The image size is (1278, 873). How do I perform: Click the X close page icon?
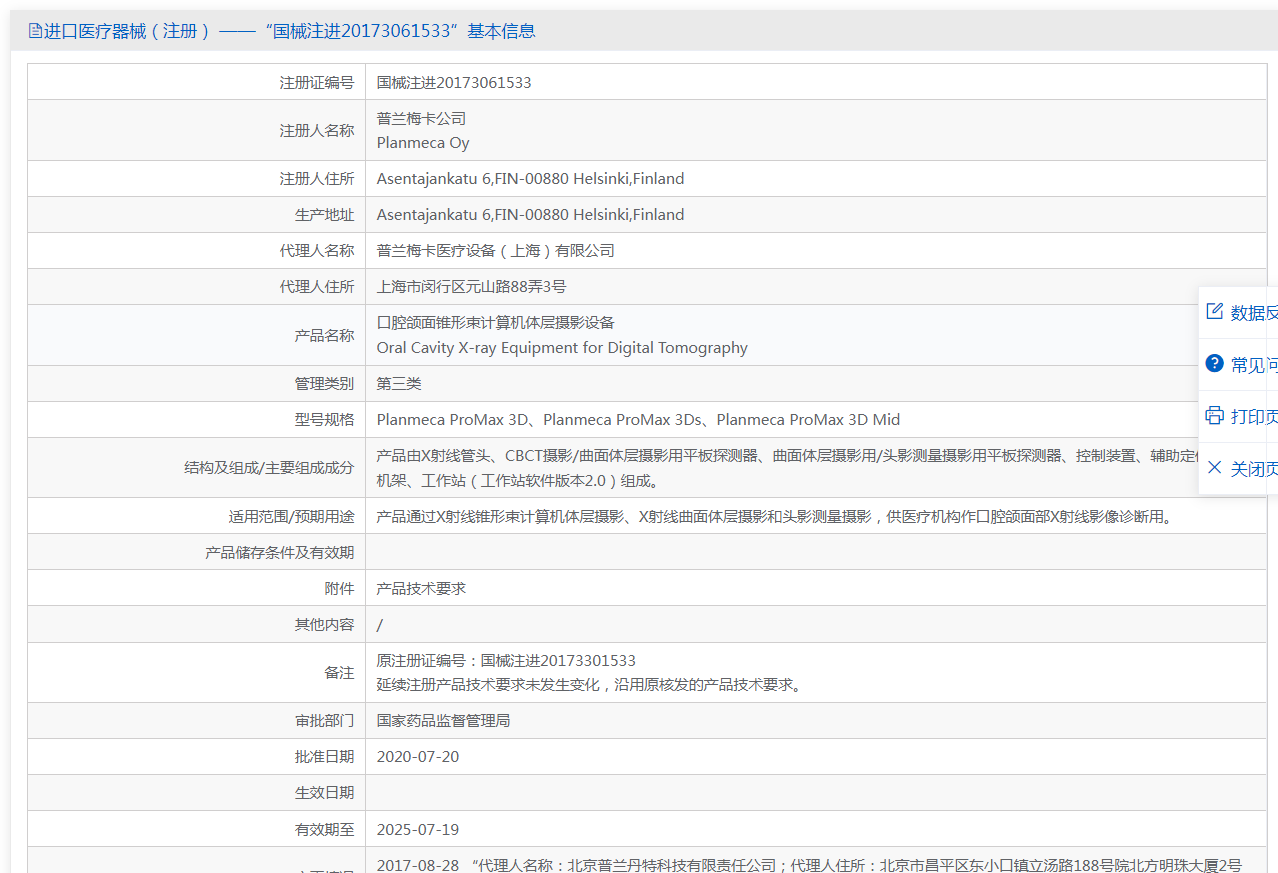1215,467
